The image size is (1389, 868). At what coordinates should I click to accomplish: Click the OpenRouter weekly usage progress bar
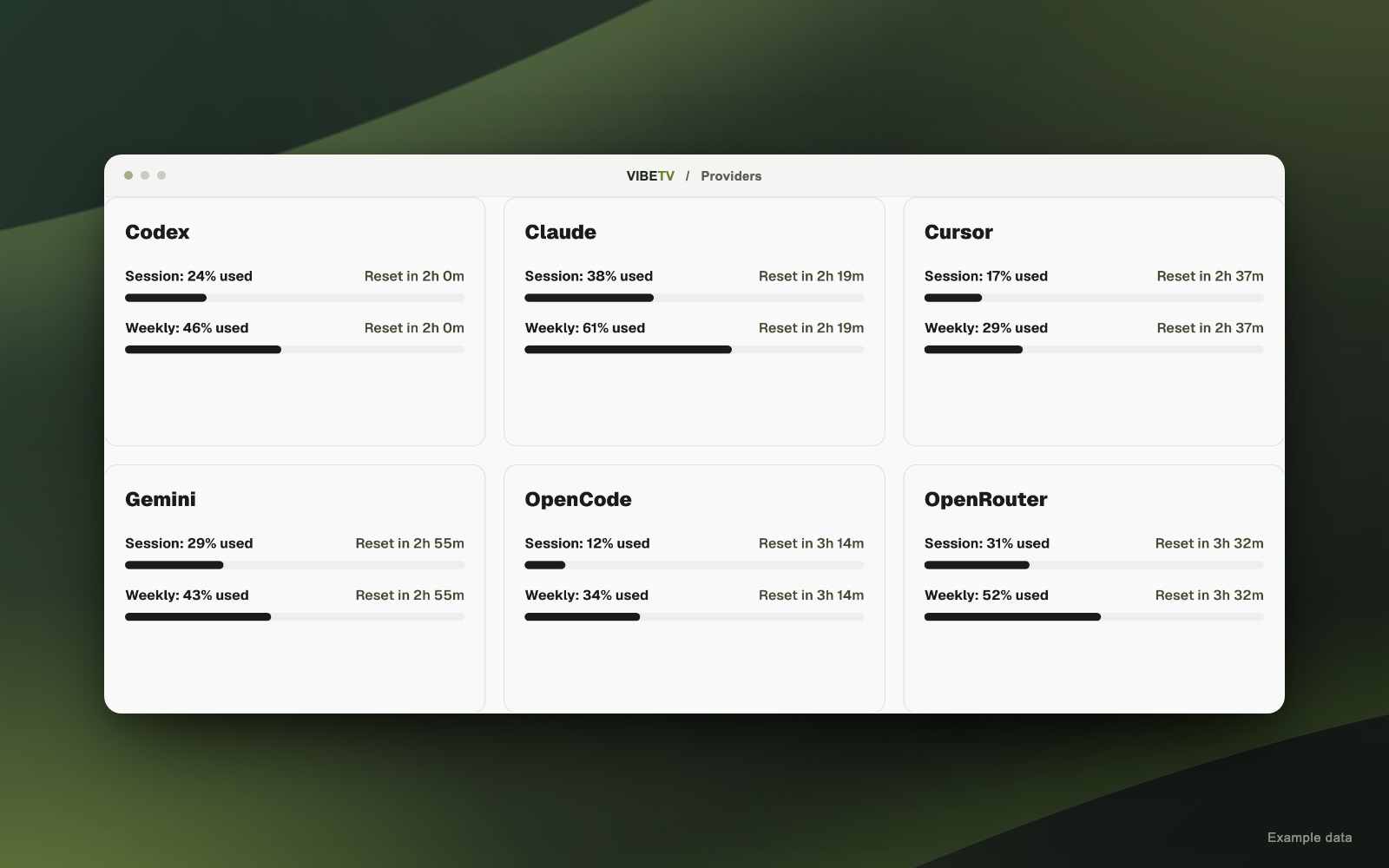coord(1094,617)
